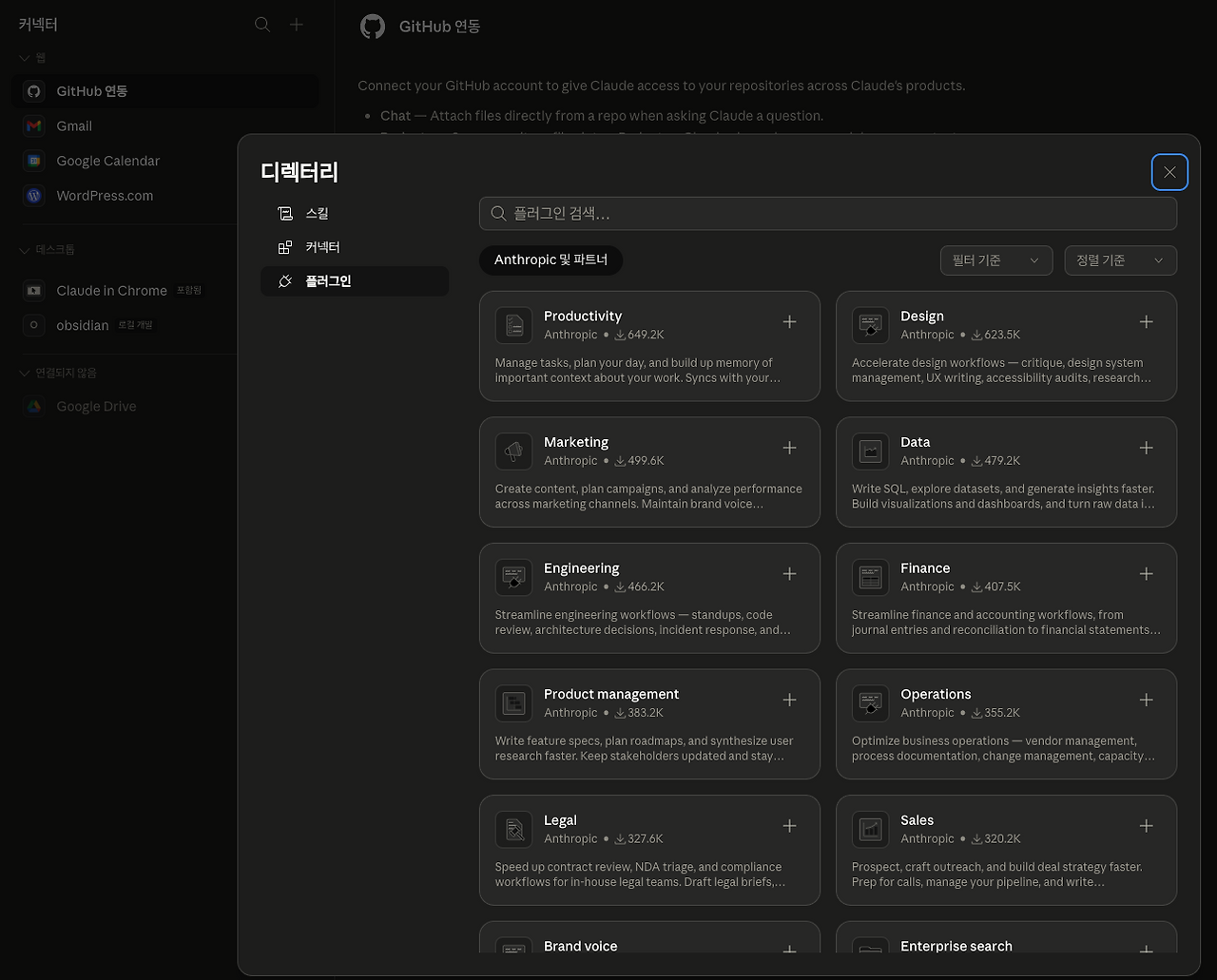
Task: Add the Productivity plugin with its plus icon
Action: pyautogui.click(x=789, y=322)
